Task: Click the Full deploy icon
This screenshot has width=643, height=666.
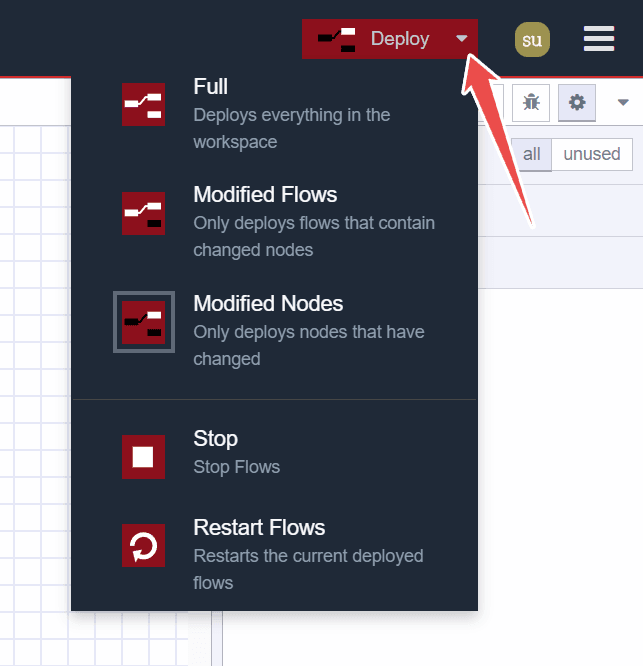Action: pos(143,104)
